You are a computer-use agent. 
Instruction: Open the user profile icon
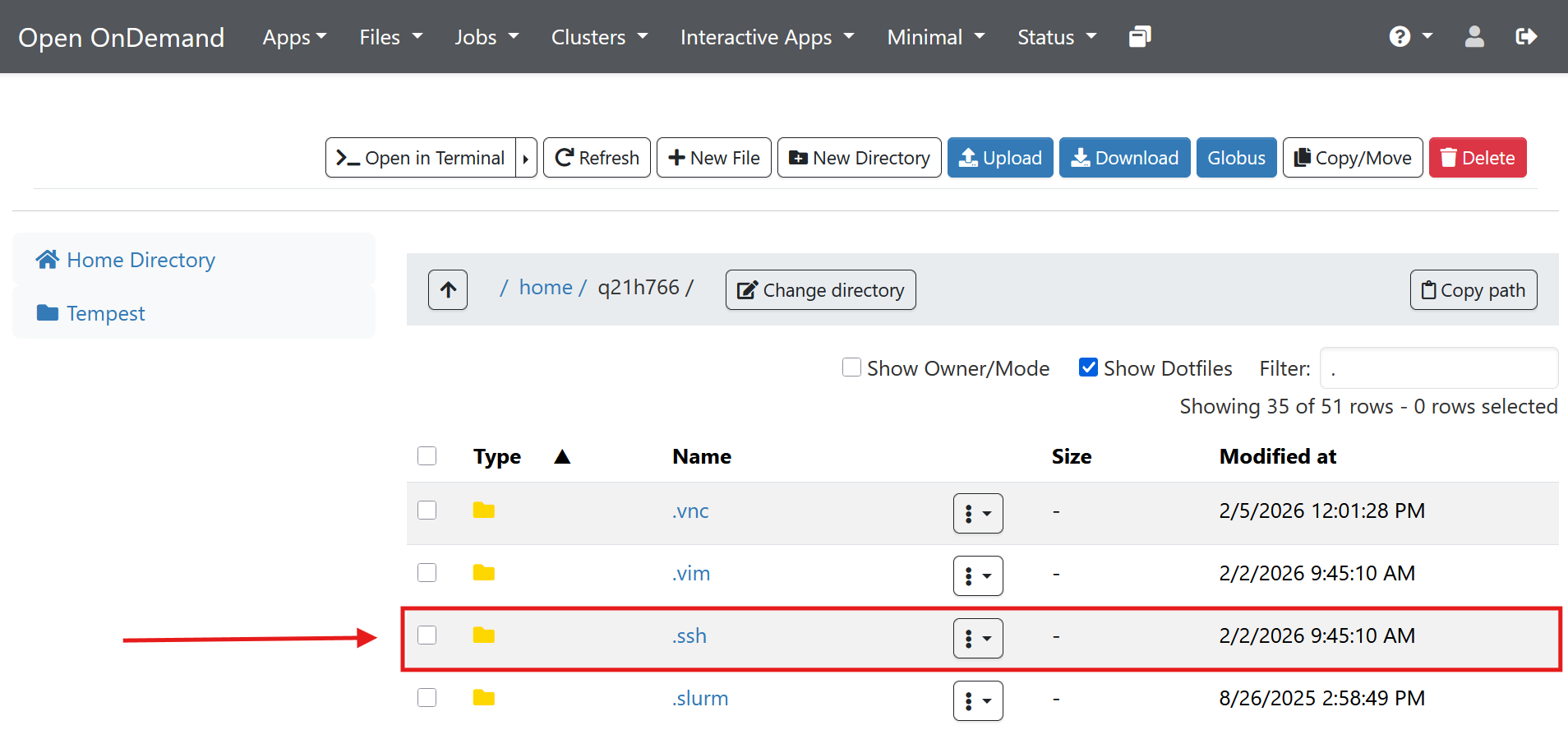[x=1474, y=37]
